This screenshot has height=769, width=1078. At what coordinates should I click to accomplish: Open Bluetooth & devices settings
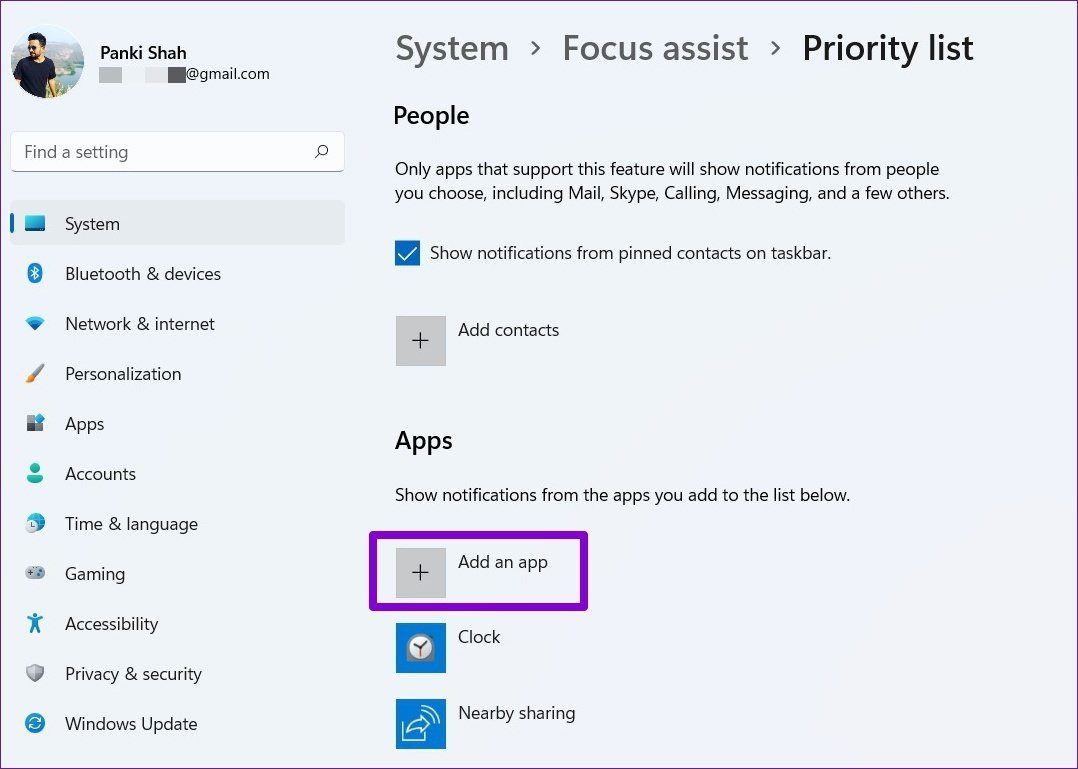click(x=143, y=274)
